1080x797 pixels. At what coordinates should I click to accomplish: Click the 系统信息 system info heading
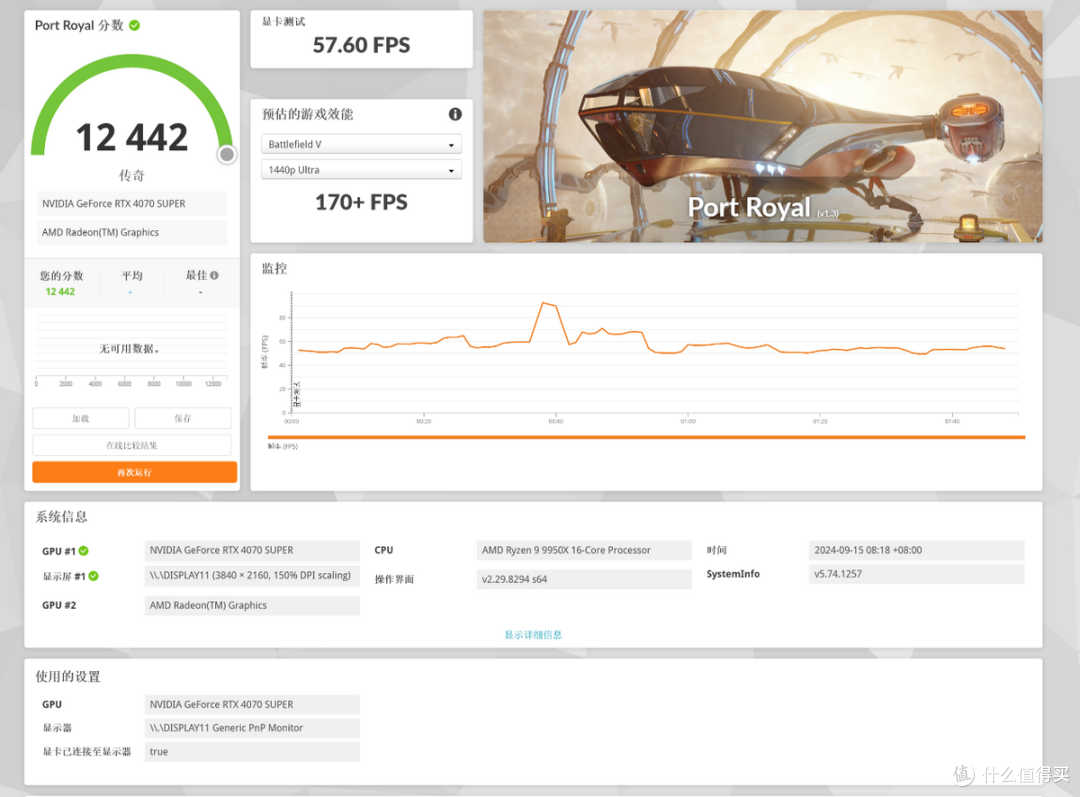tap(61, 517)
